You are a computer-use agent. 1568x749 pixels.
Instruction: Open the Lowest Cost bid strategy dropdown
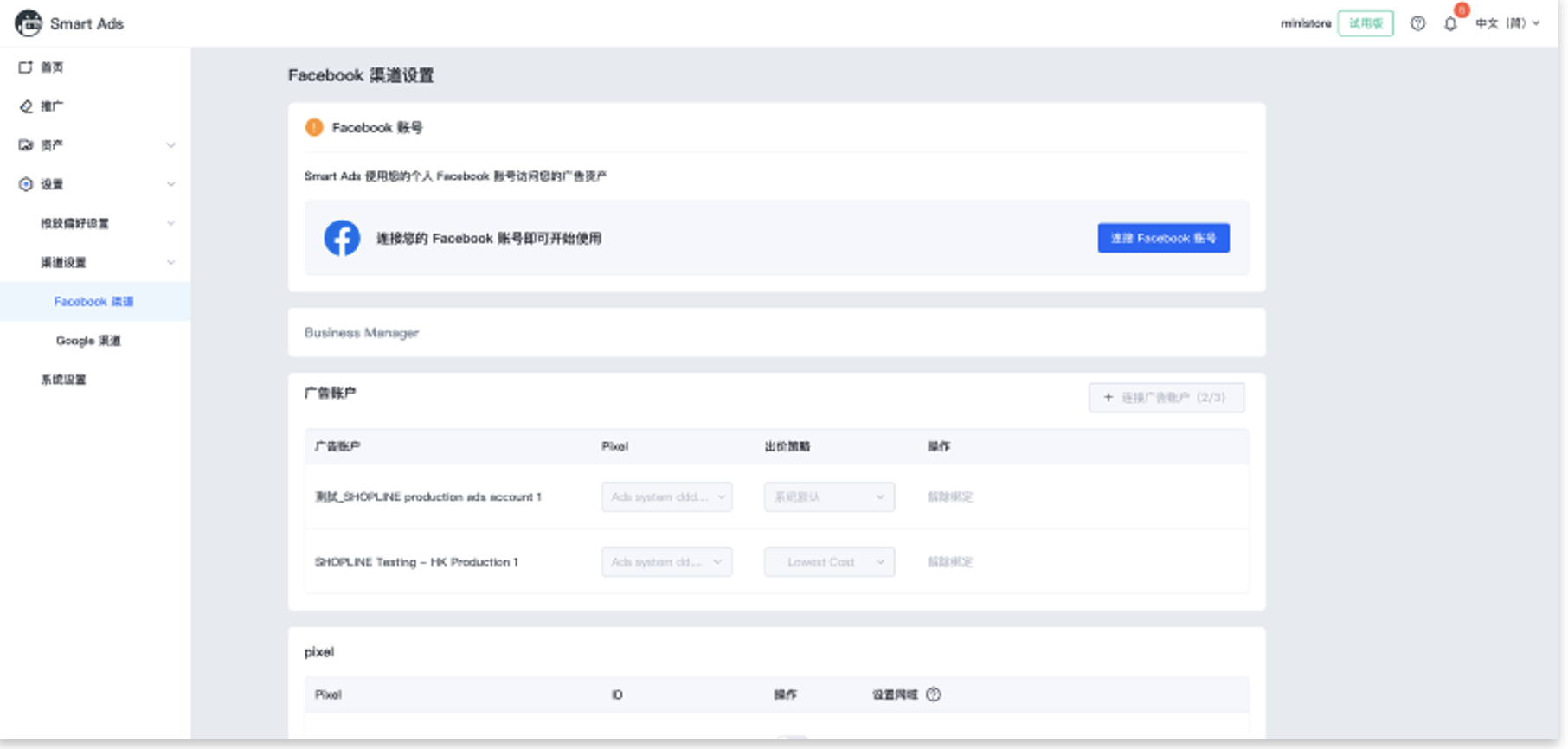click(x=829, y=562)
